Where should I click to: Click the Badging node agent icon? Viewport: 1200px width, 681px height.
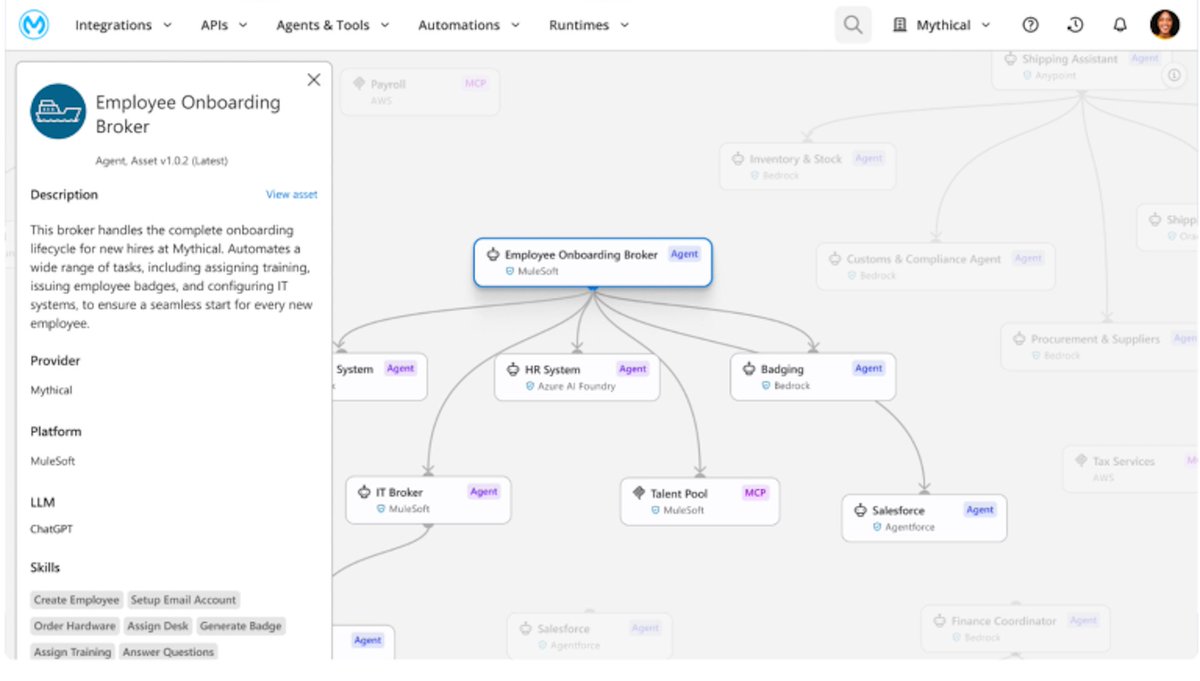[749, 370]
